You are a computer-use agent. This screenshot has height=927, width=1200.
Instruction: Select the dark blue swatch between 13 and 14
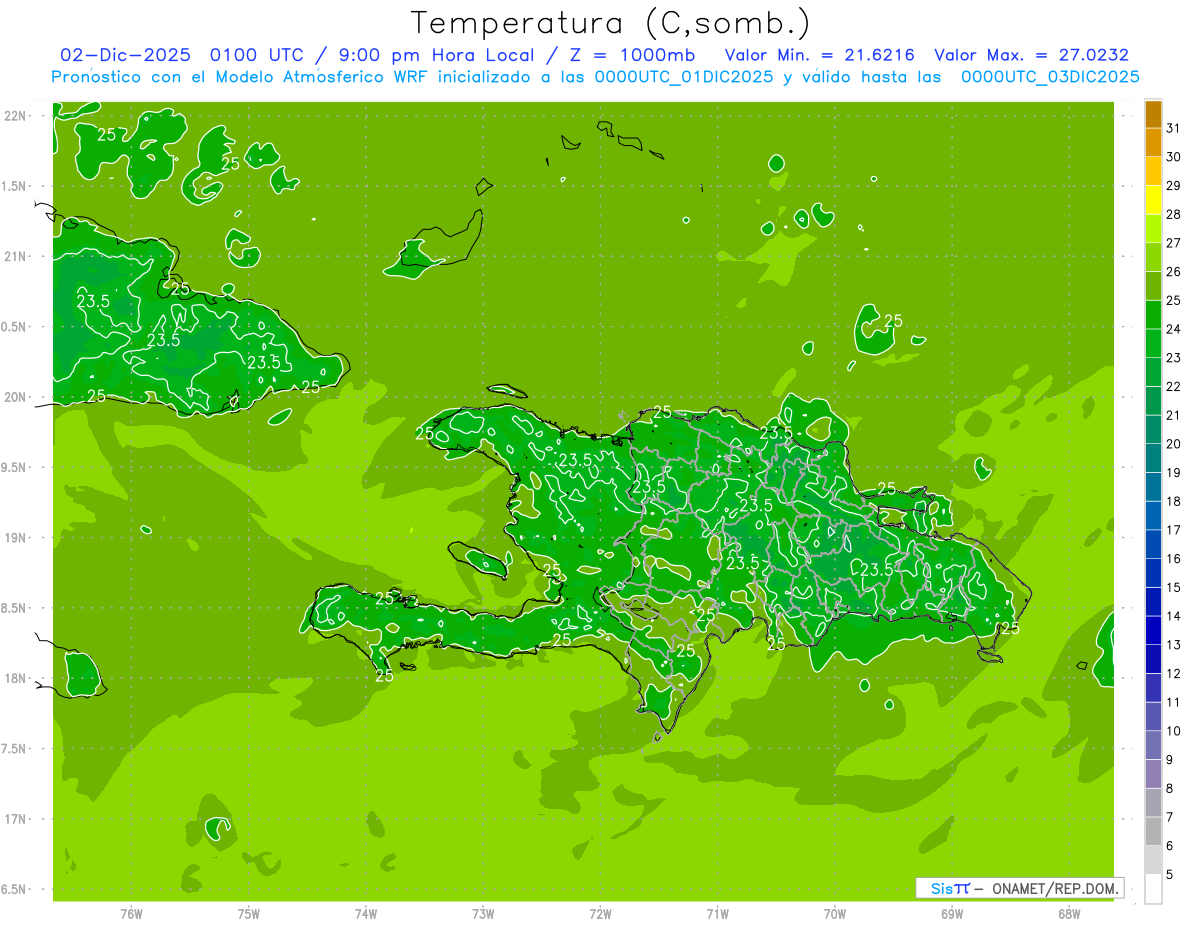[x=1153, y=630]
